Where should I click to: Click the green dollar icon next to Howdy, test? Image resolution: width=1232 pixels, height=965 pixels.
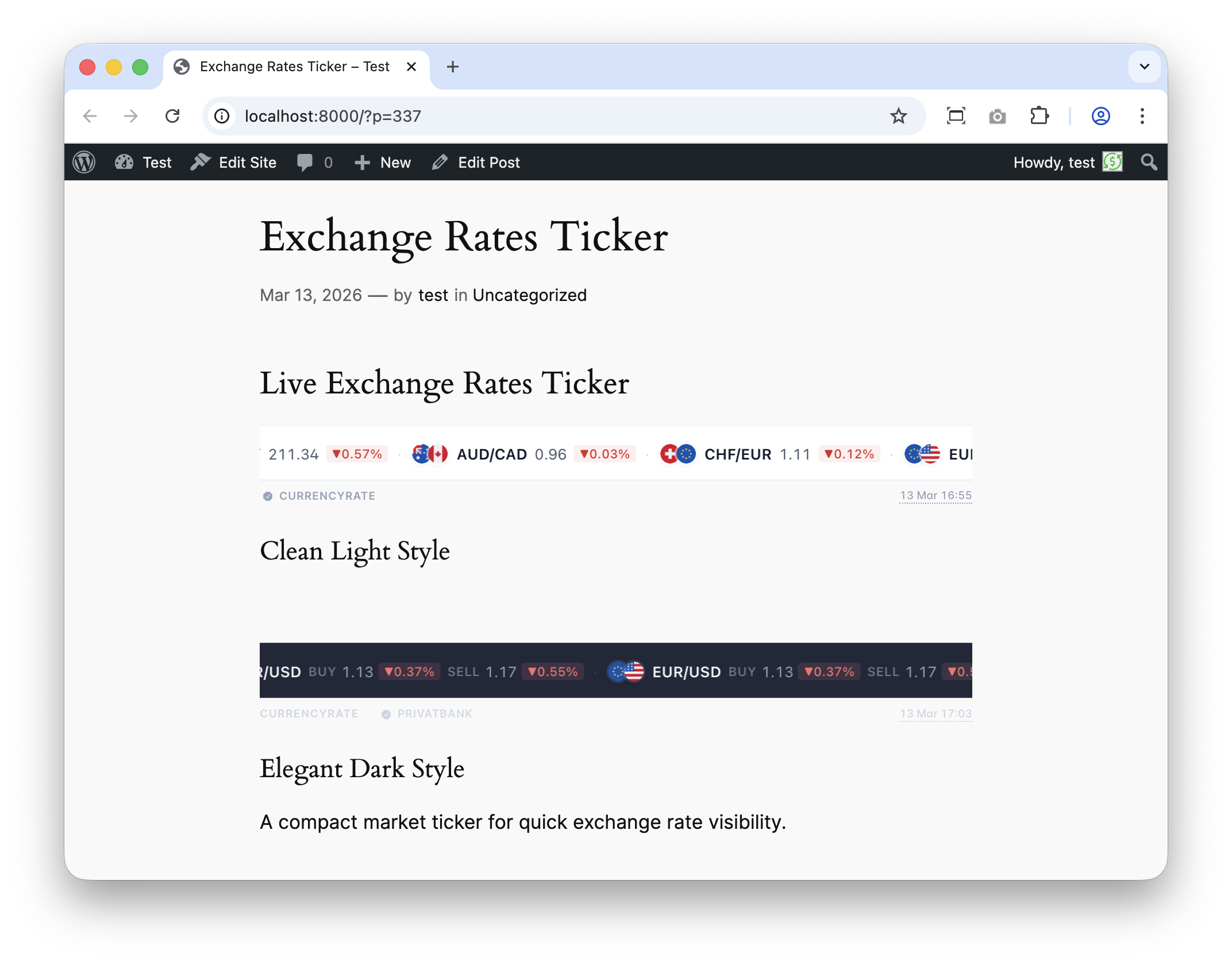1113,162
